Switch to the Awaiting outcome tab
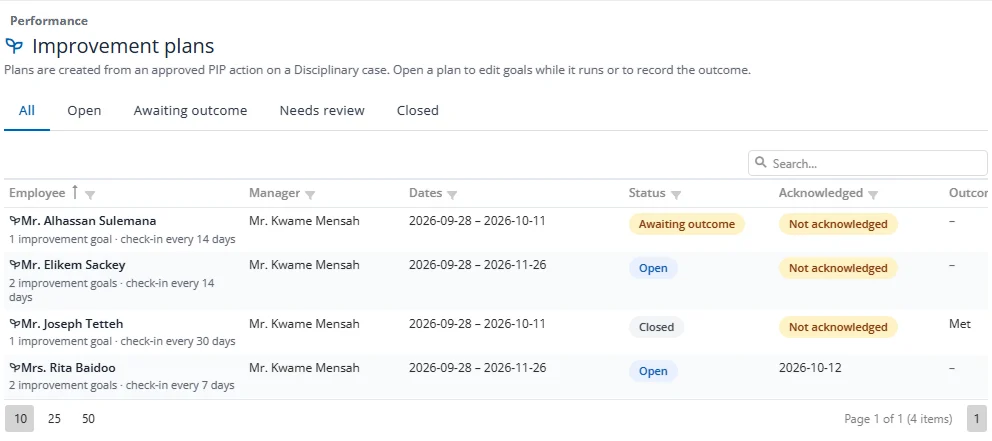 tap(190, 111)
